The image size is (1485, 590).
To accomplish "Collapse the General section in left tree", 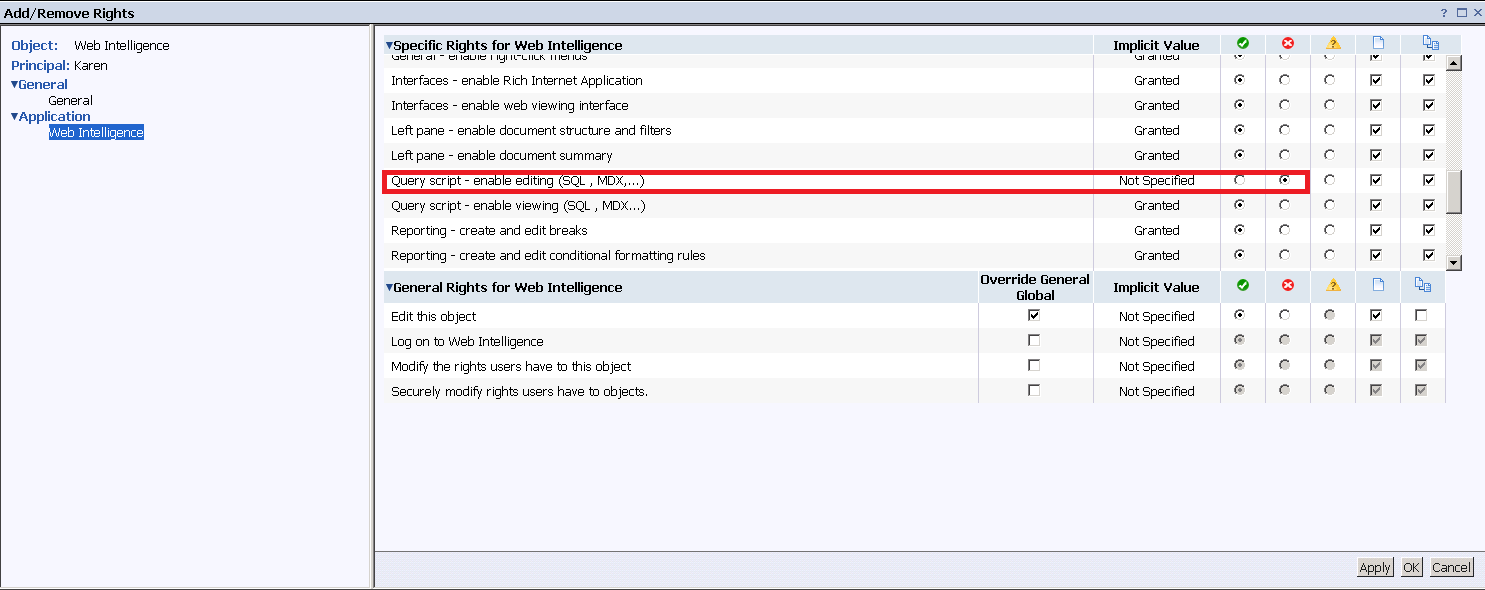I will 14,85.
